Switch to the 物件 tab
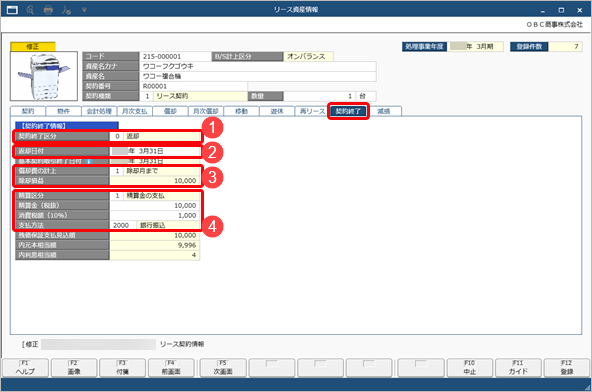Viewport: 592px width, 392px height. coord(63,111)
